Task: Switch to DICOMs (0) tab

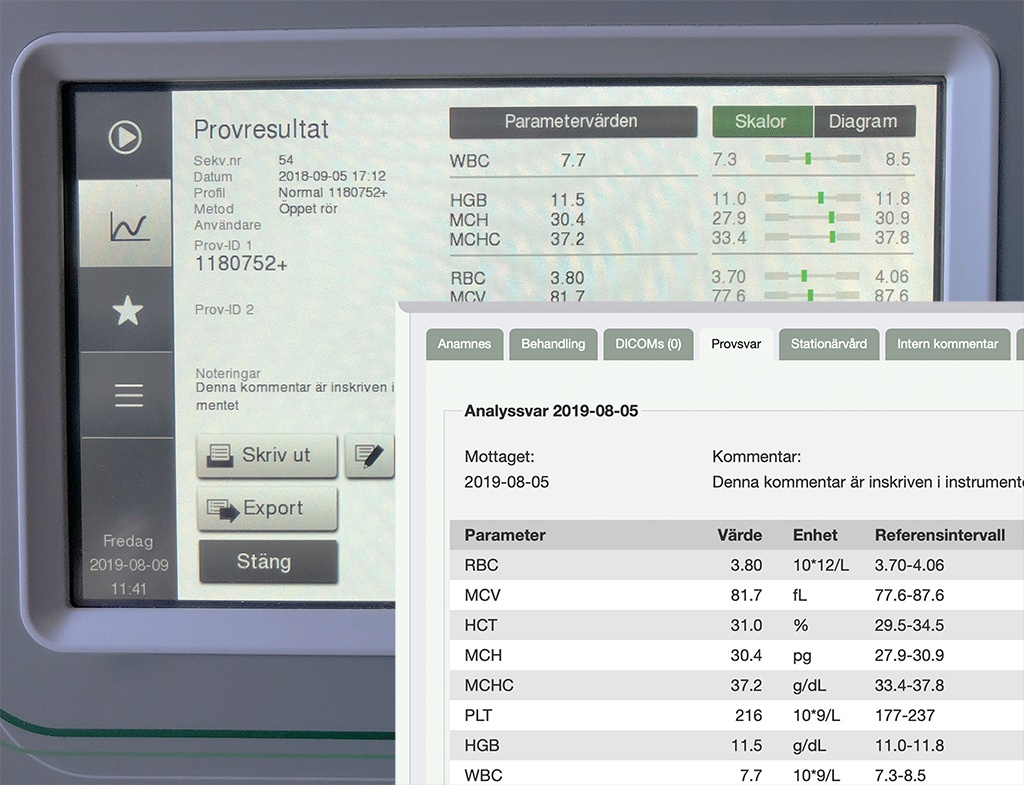Action: pyautogui.click(x=646, y=344)
